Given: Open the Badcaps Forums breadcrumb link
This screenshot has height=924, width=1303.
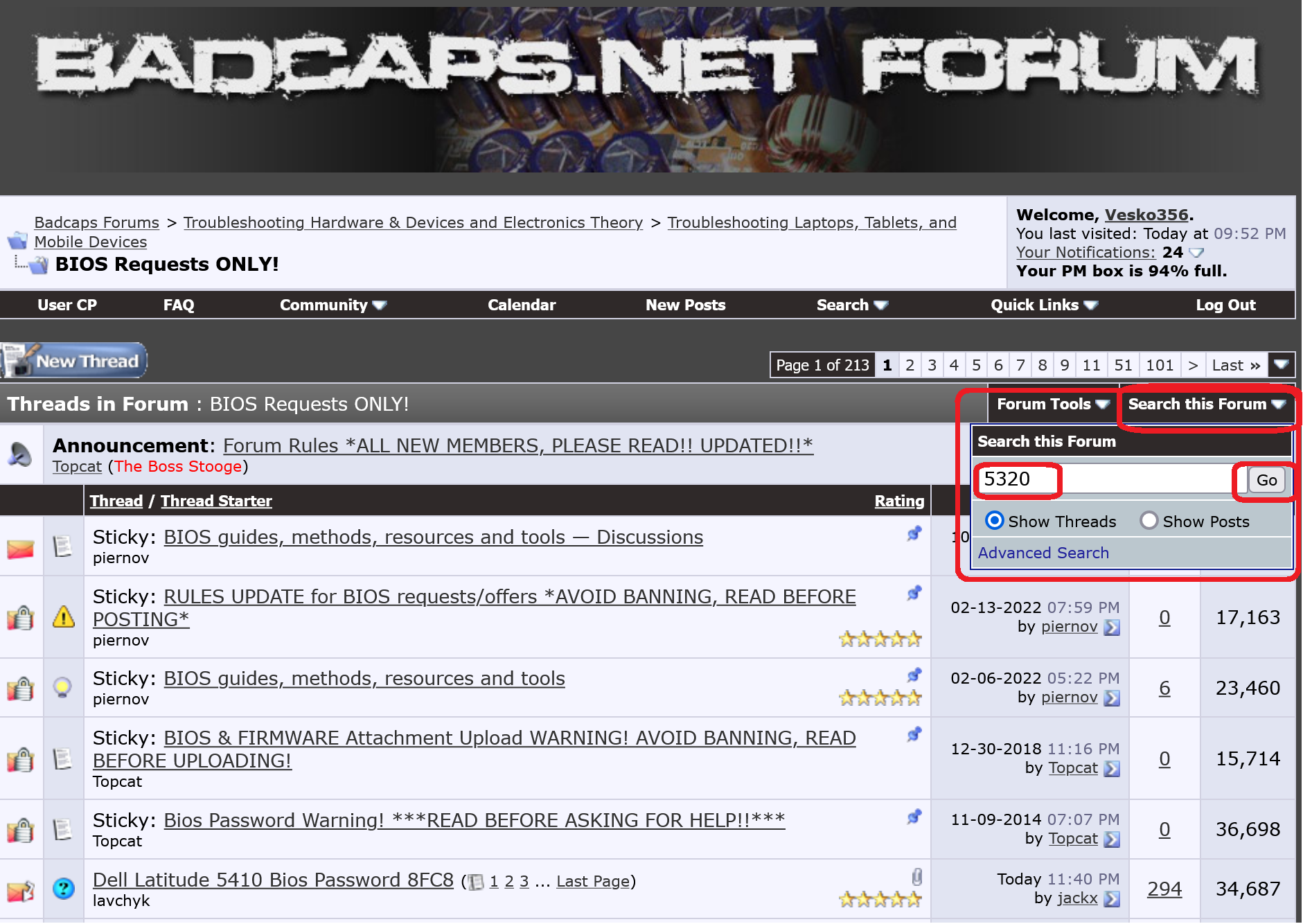Looking at the screenshot, I should [97, 222].
